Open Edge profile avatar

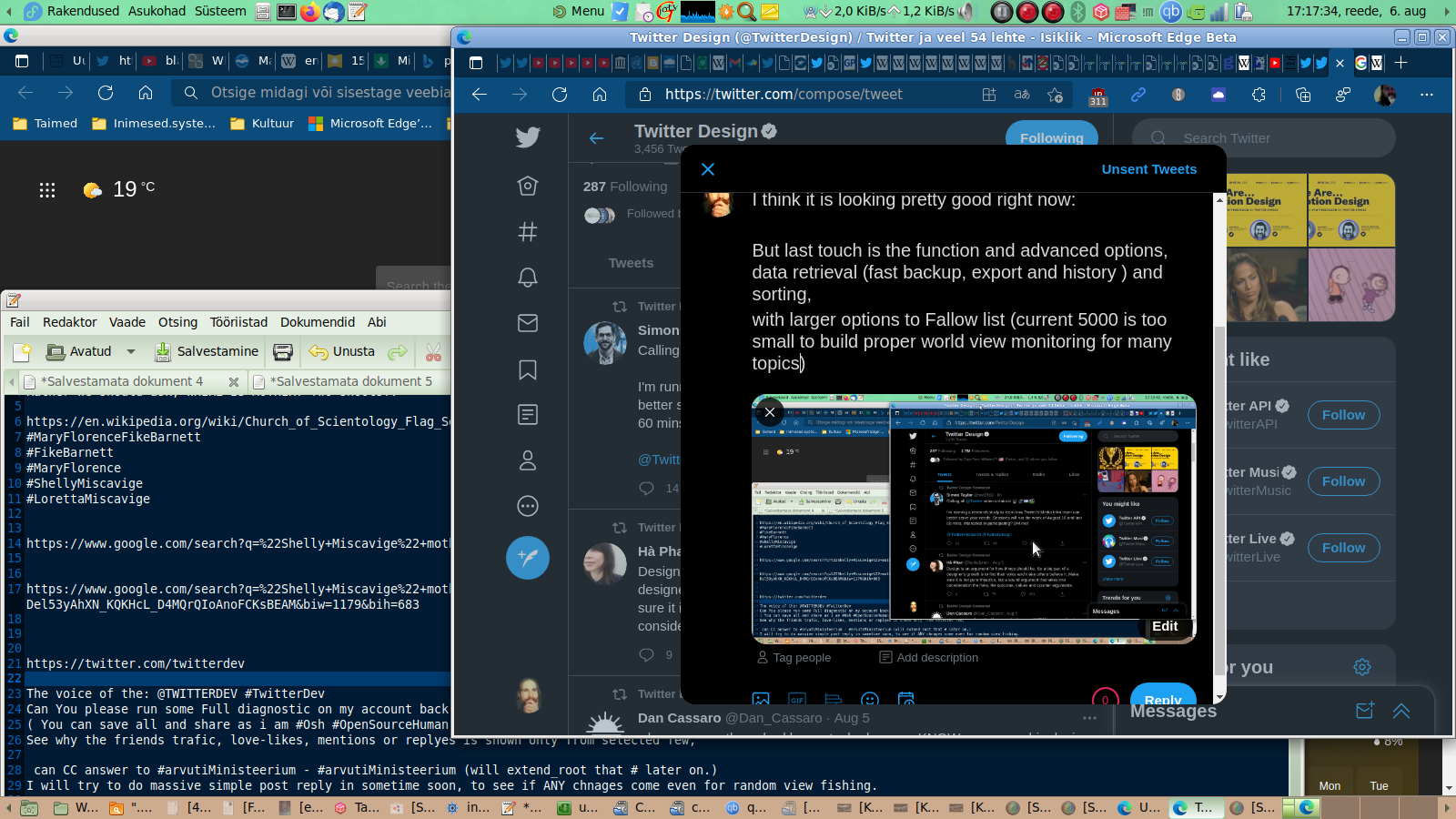tap(1385, 95)
